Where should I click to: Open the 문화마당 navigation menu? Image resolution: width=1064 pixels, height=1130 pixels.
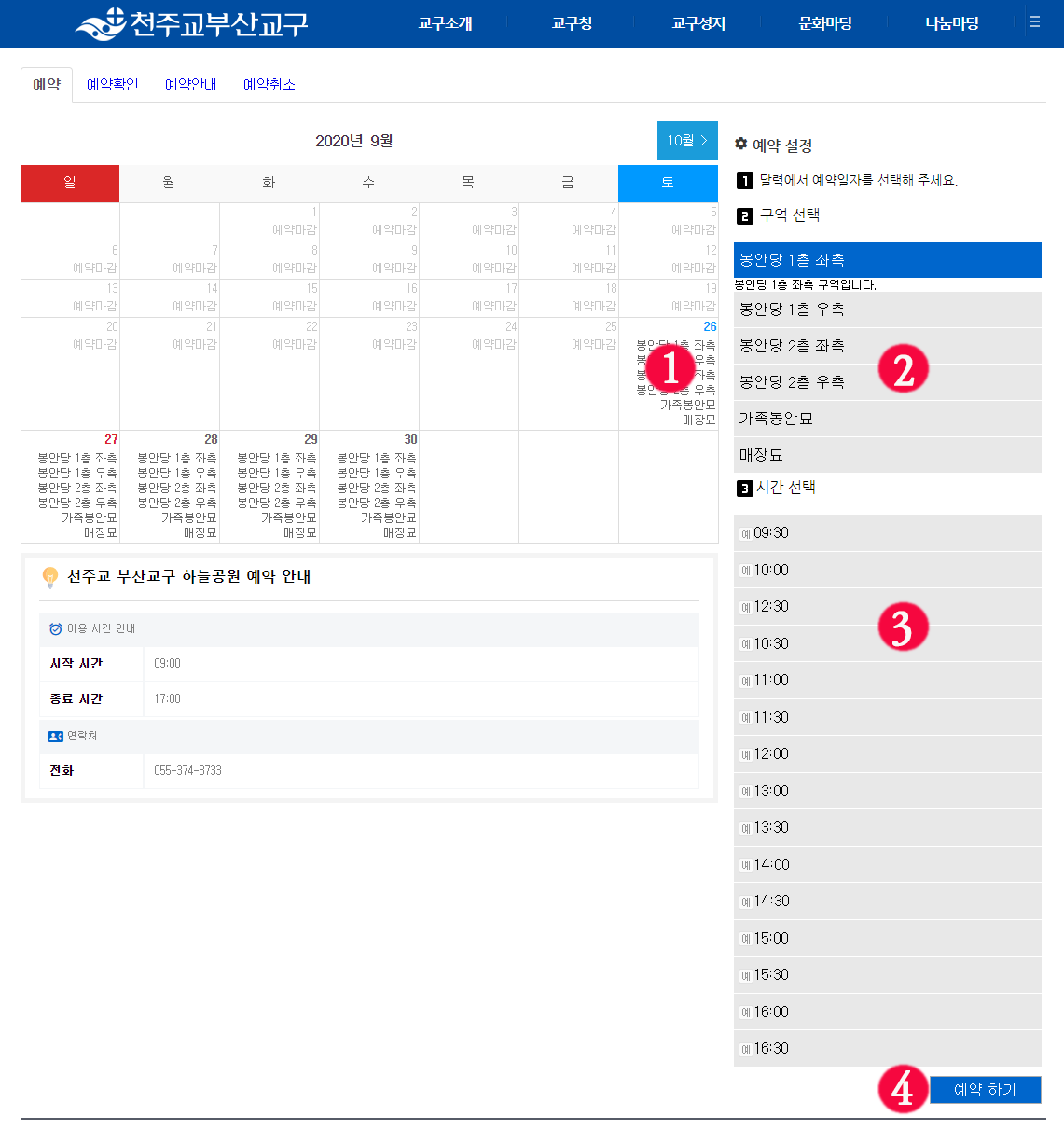(824, 22)
